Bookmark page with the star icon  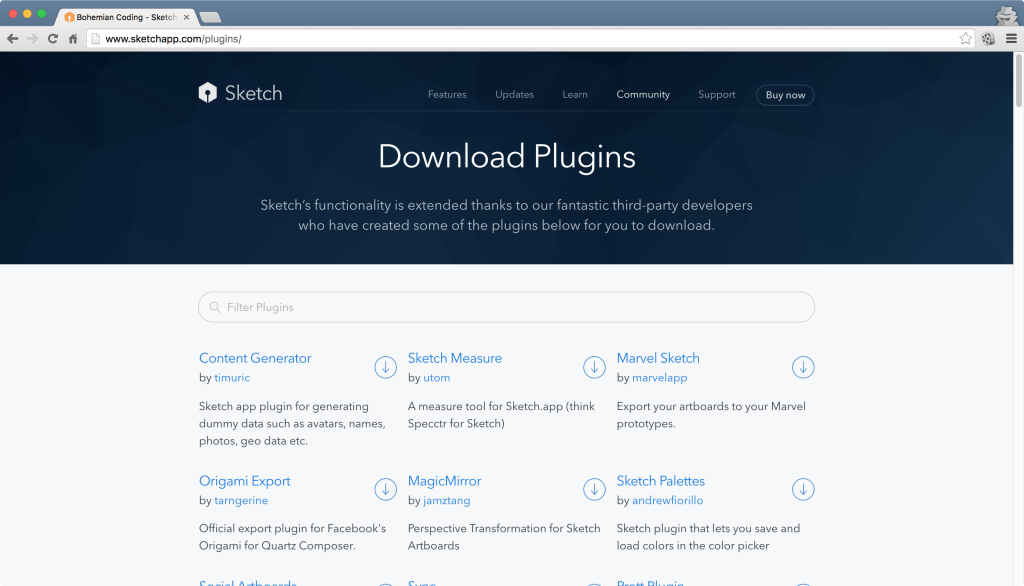pyautogui.click(x=965, y=39)
